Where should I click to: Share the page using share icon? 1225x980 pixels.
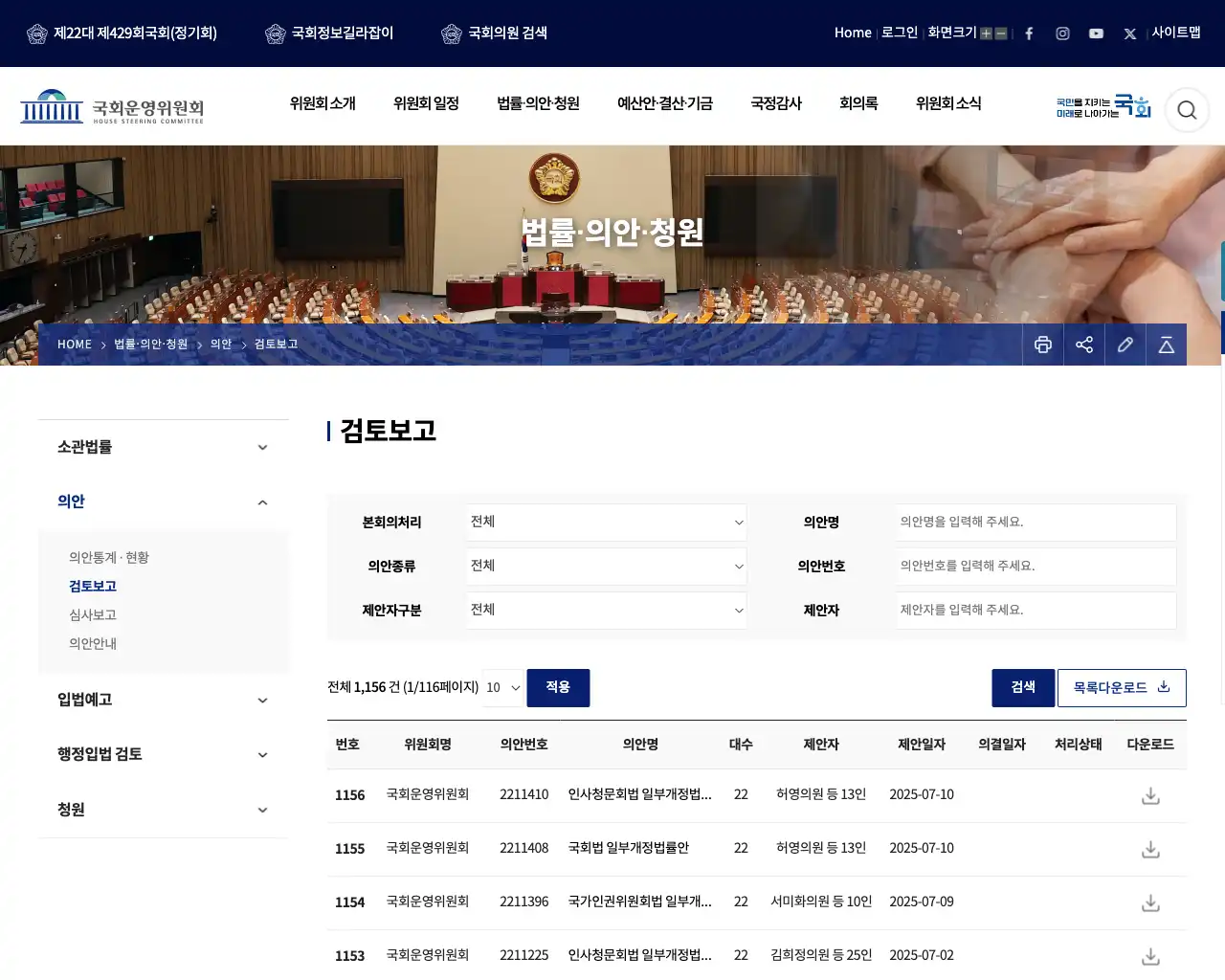(1084, 345)
